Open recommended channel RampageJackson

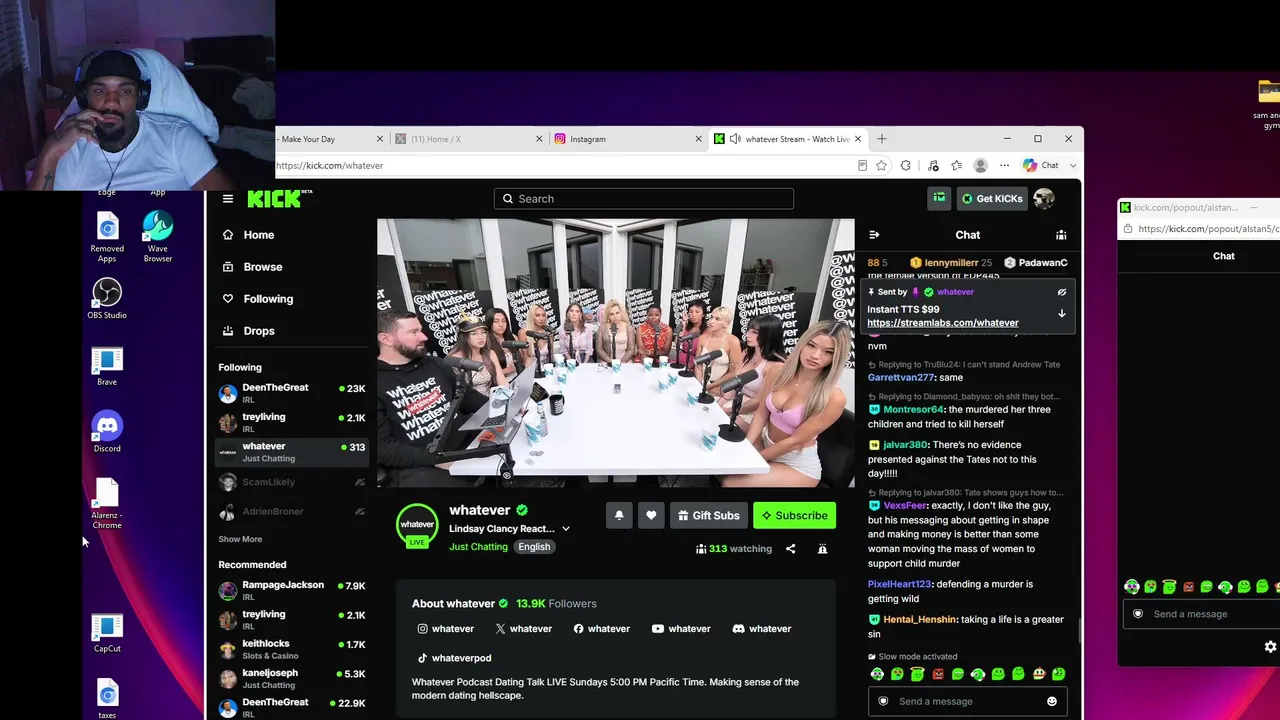tap(292, 590)
